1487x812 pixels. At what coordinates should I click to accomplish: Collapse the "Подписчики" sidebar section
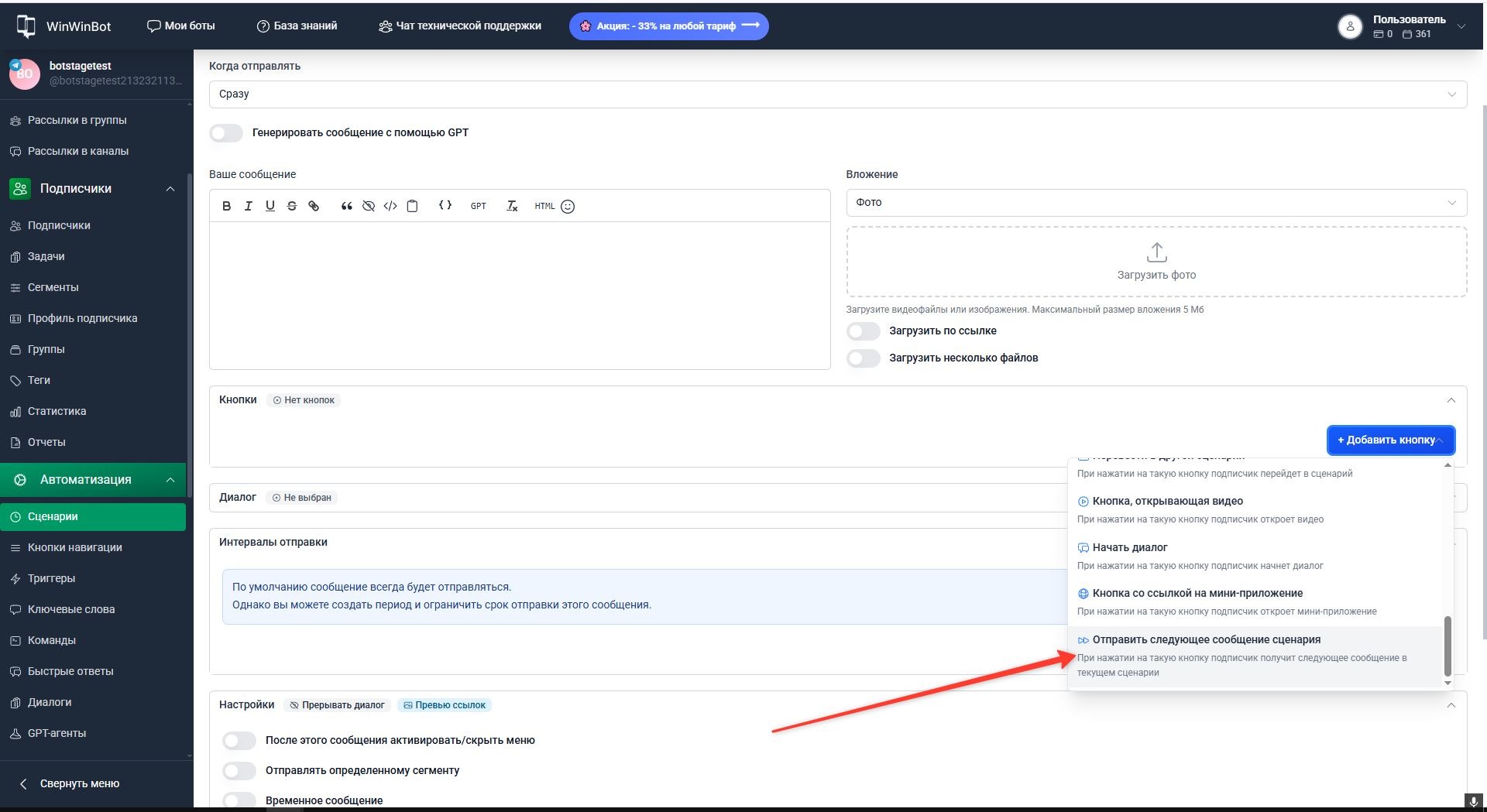point(170,189)
